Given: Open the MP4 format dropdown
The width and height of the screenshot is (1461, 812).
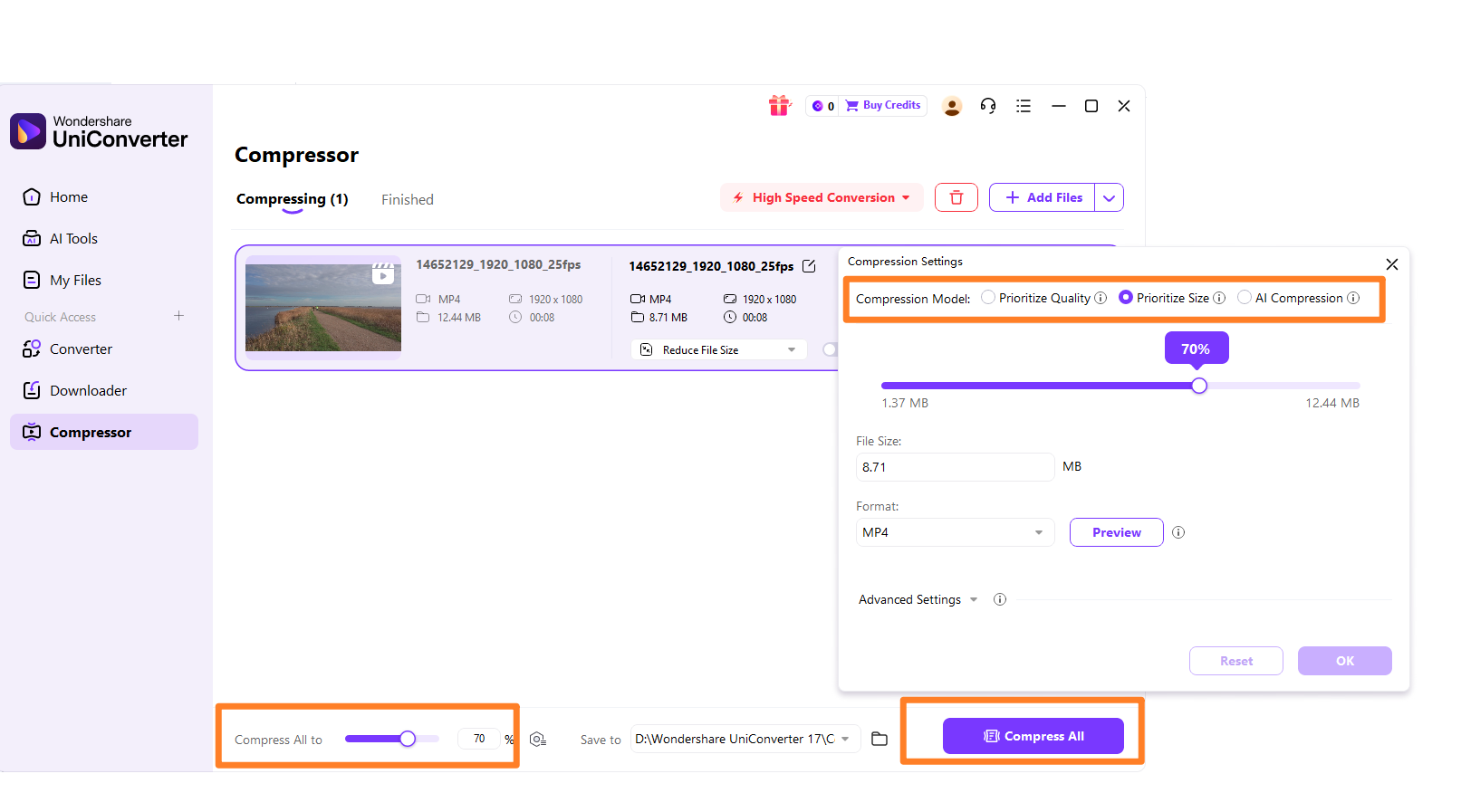Looking at the screenshot, I should (x=955, y=532).
